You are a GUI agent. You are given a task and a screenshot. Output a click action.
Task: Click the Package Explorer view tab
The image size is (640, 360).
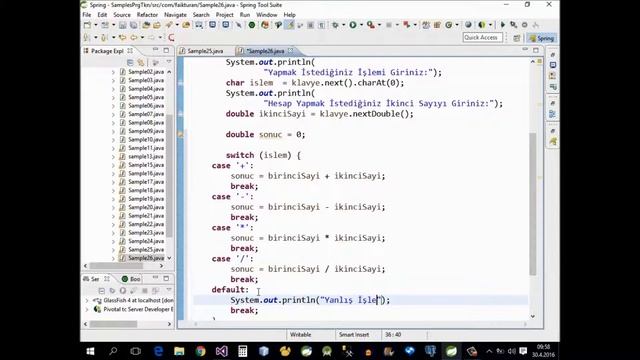coord(107,51)
